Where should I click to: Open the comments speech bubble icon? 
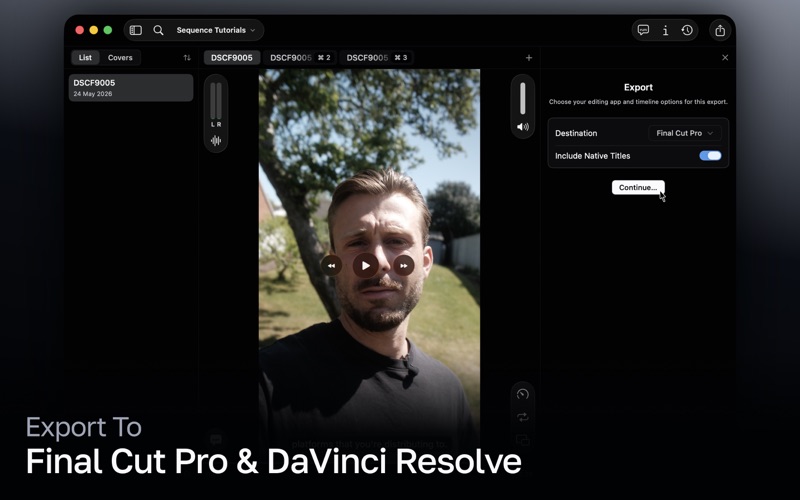click(643, 30)
